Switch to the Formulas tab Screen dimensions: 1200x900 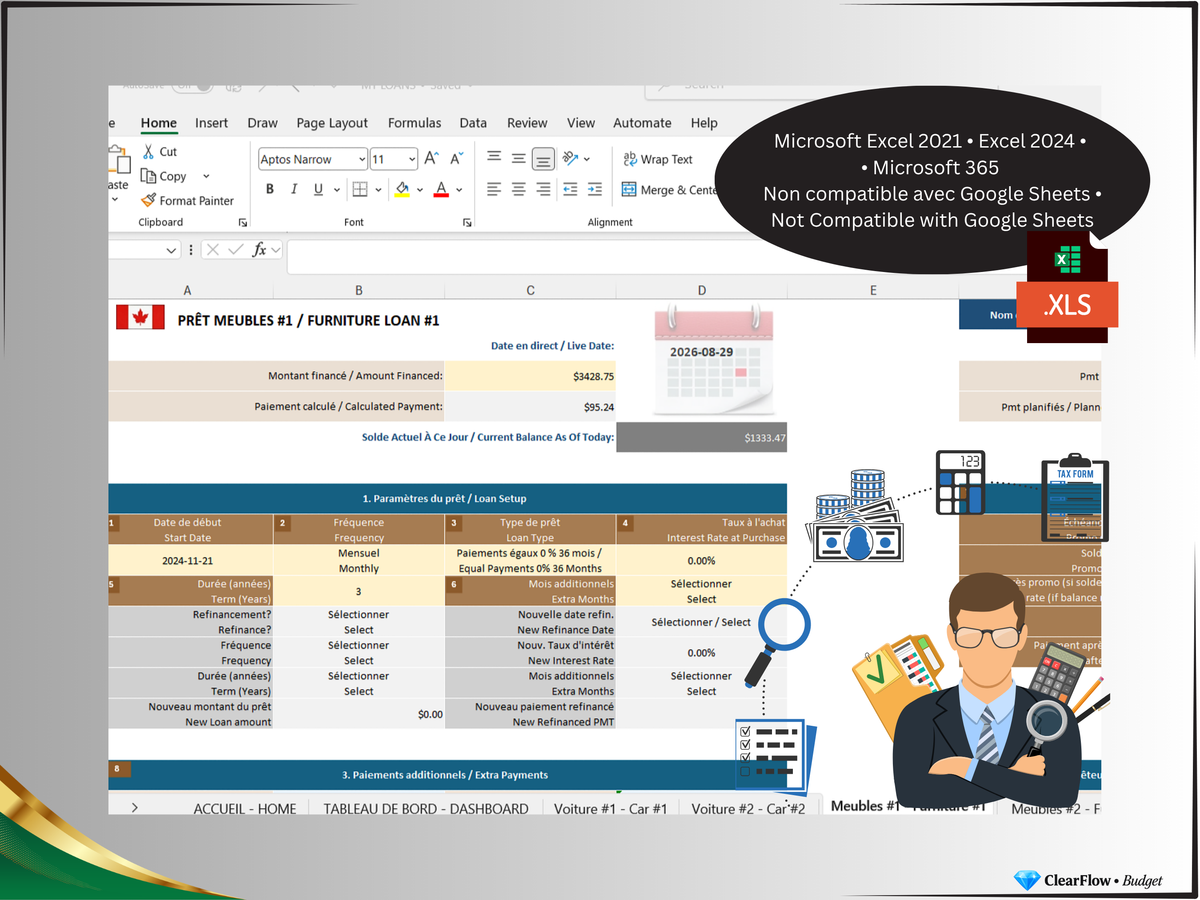(x=414, y=123)
